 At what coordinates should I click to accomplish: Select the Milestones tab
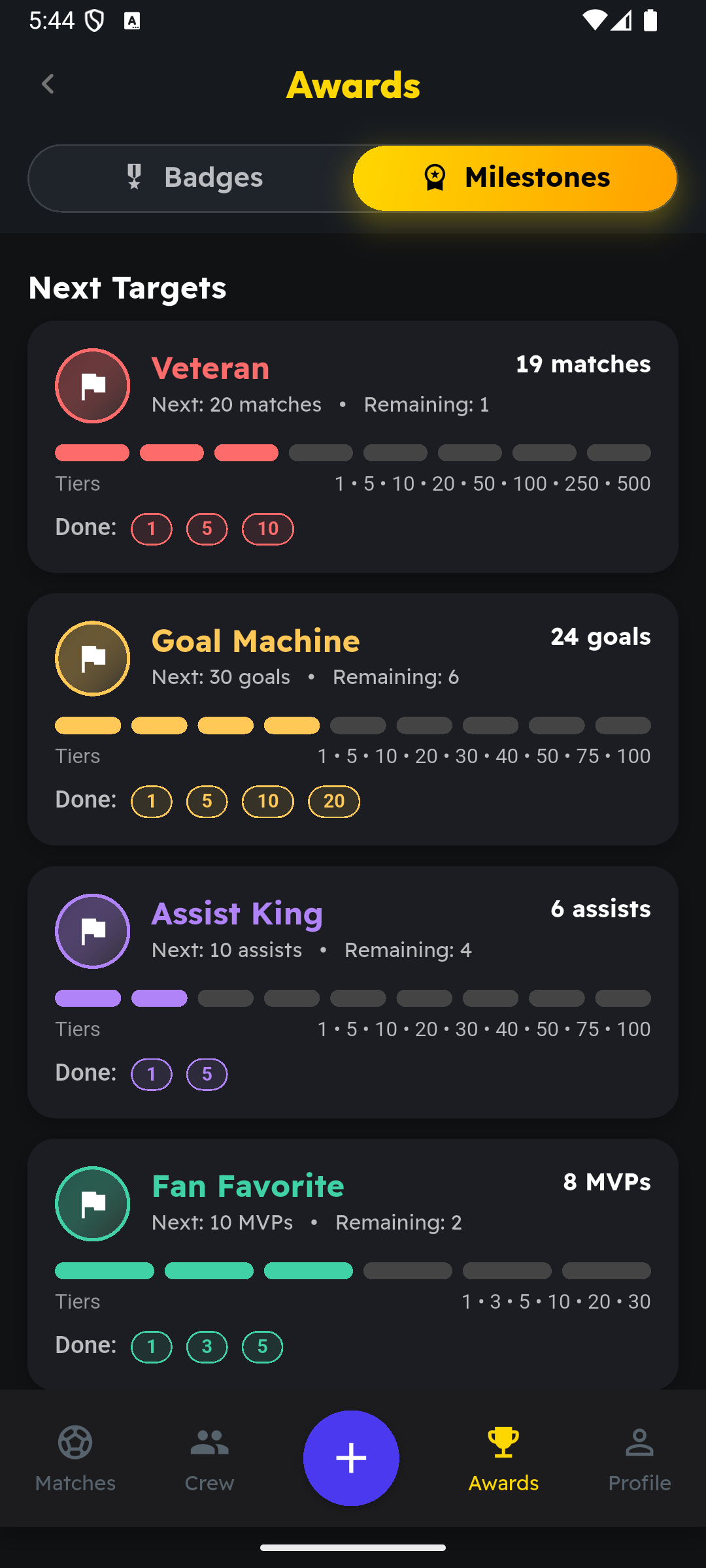pos(516,178)
